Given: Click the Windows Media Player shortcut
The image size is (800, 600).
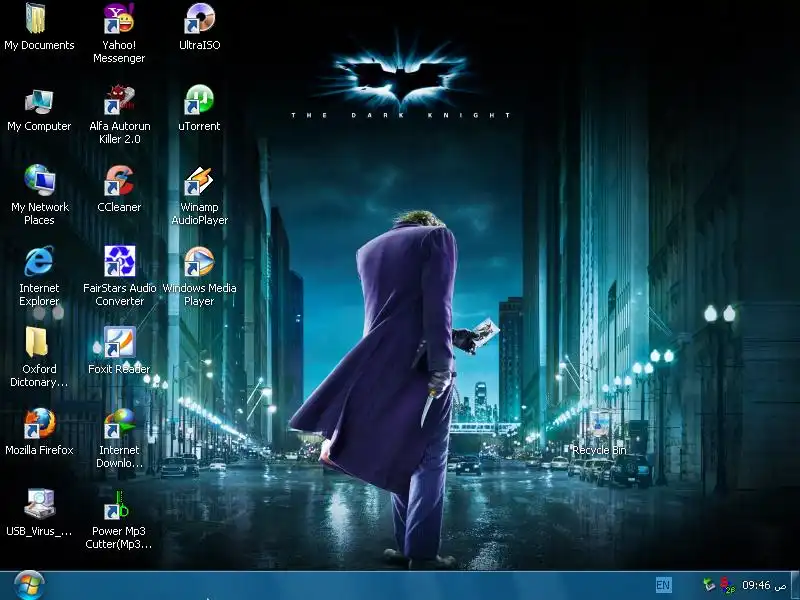Looking at the screenshot, I should coord(199,261).
